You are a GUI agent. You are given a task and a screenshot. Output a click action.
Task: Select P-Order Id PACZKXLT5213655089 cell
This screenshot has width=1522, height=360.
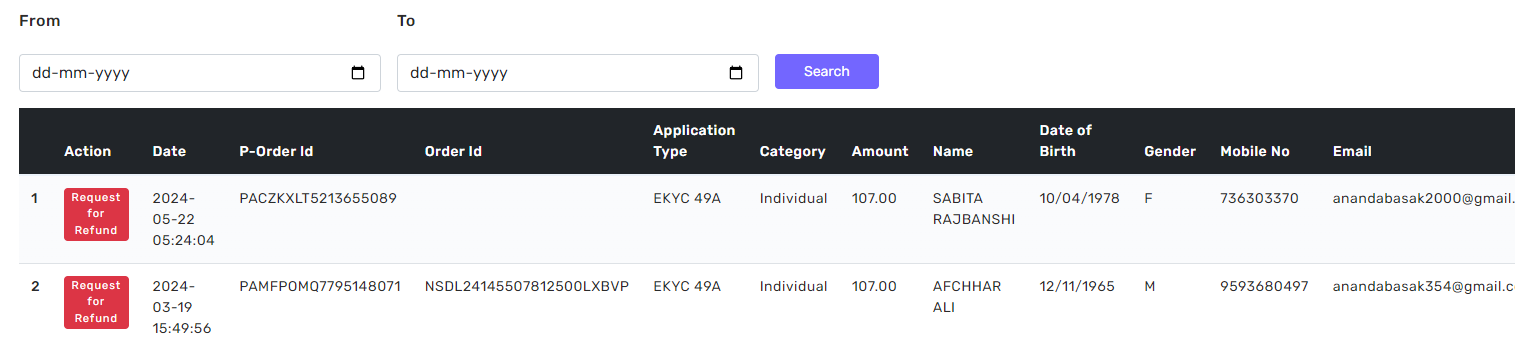(318, 198)
